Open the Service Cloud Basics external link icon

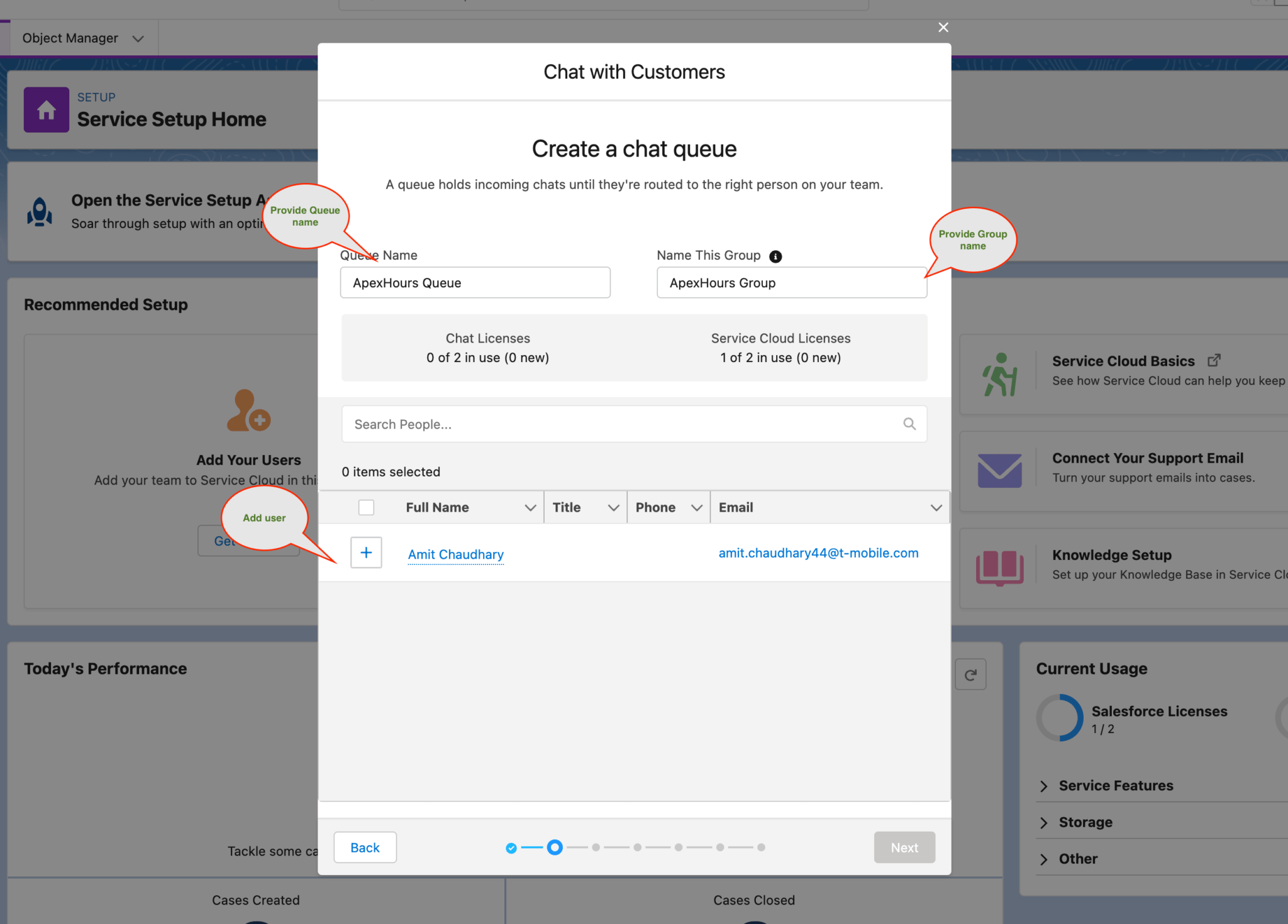1214,360
